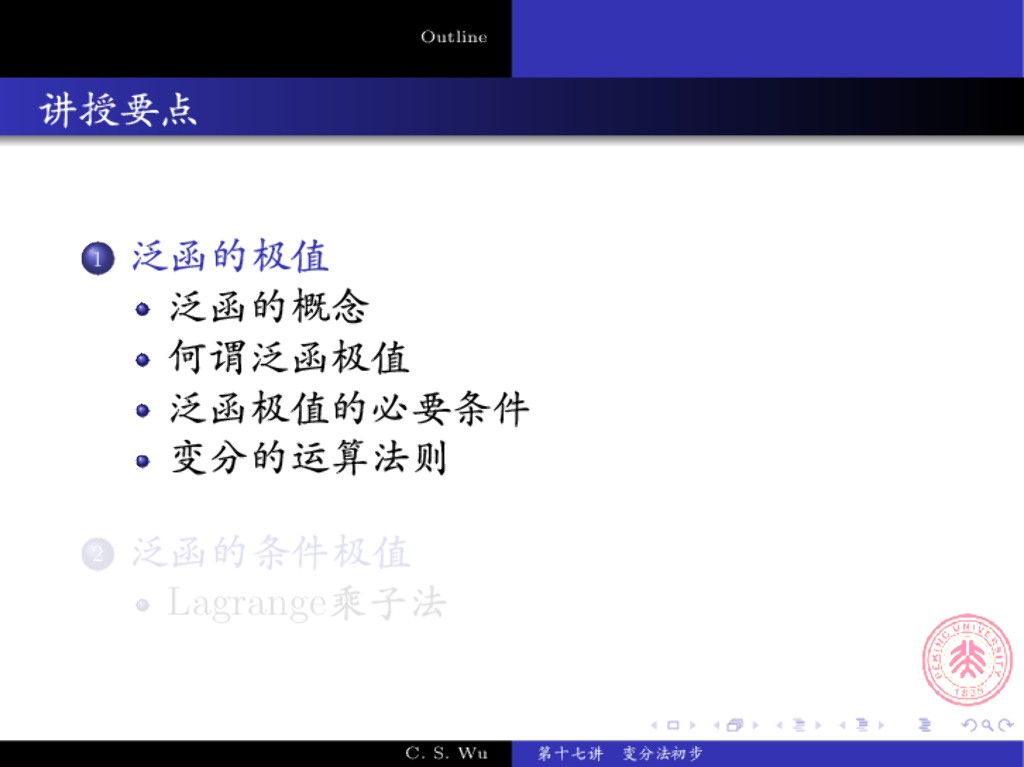
Task: Click the dimmed 泛函的条件极值 section
Action: 271,553
